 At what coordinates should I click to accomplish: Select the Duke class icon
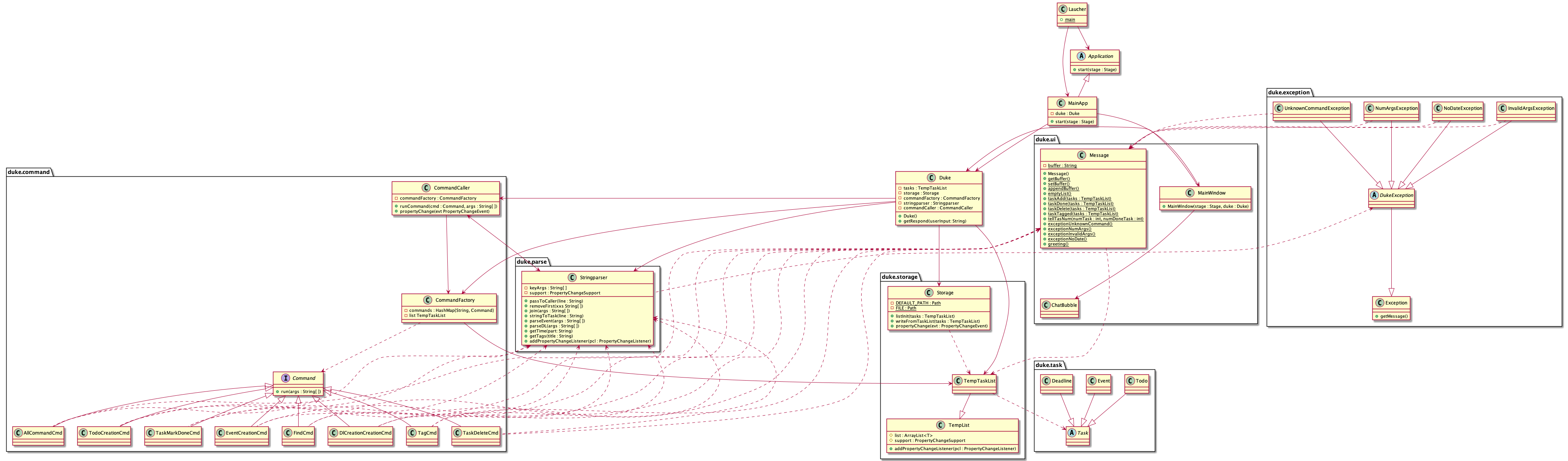point(931,177)
